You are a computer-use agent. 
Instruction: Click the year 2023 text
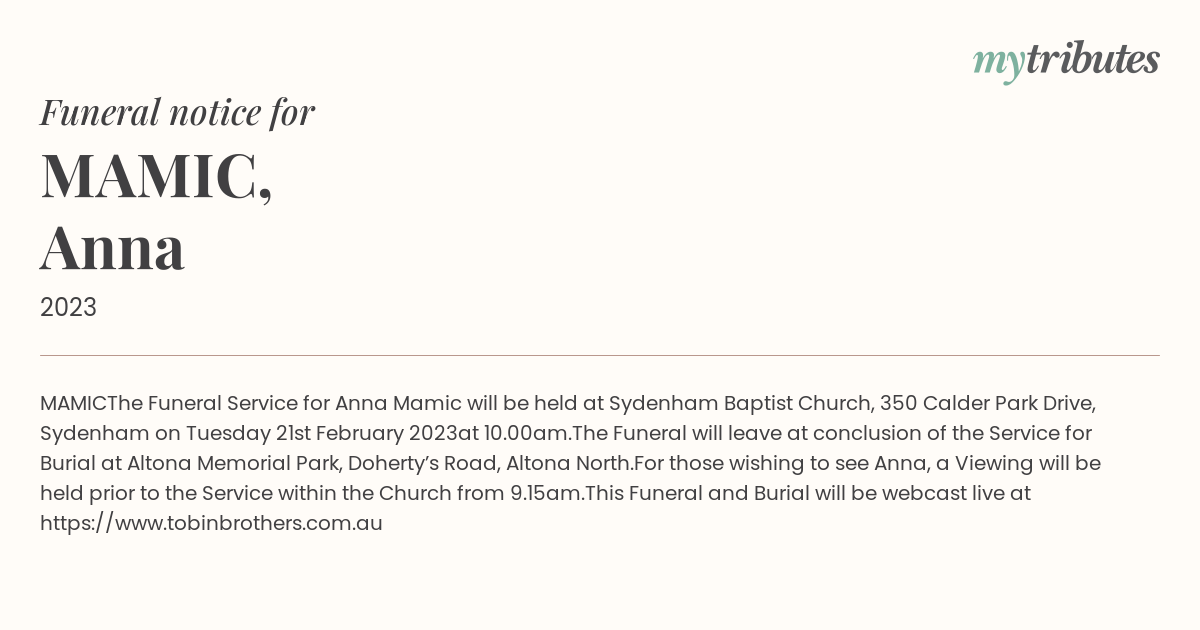[x=68, y=307]
